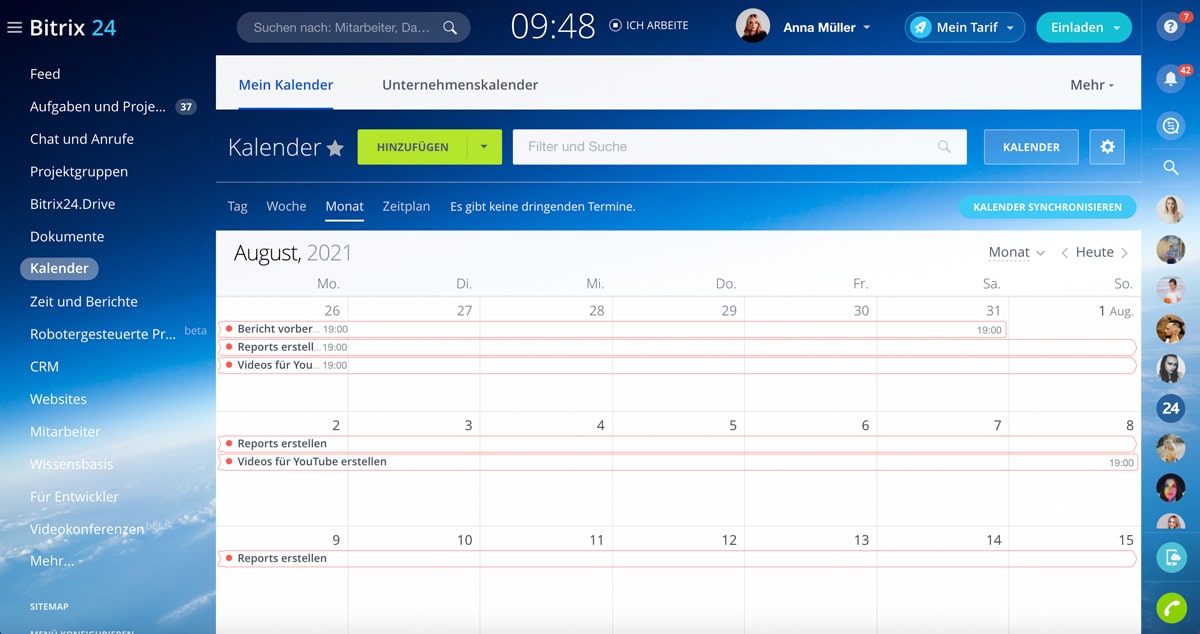Toggle the Ich arbeite work status
The image size is (1200, 634).
649,26
